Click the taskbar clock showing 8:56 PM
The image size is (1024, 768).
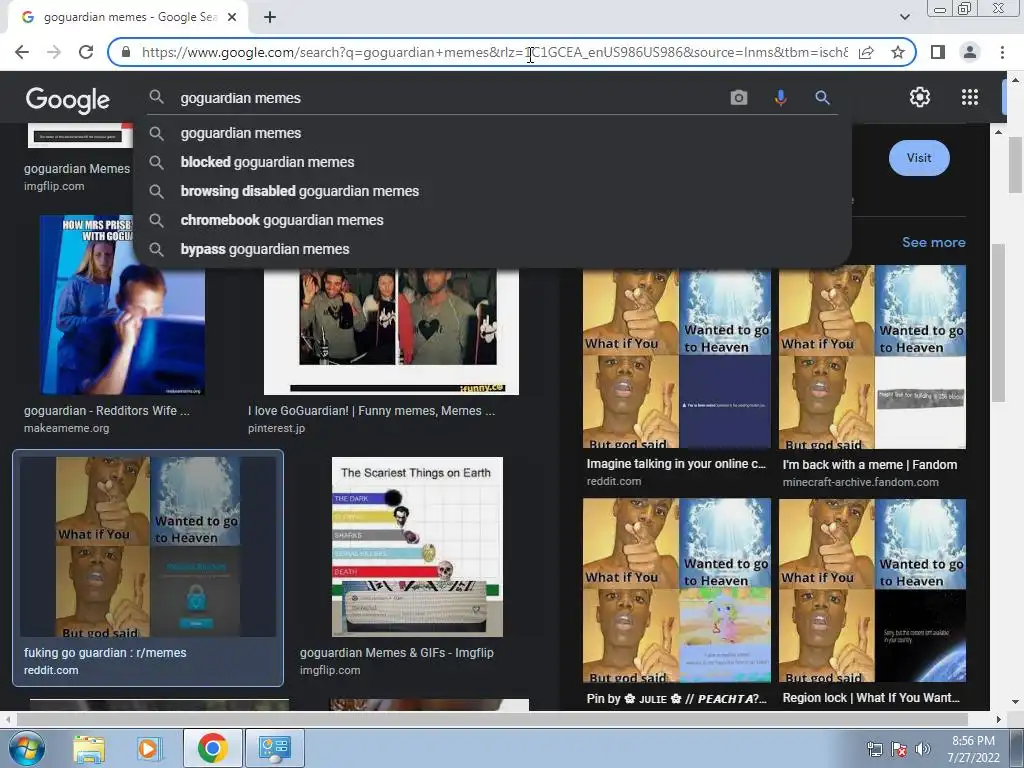(x=973, y=749)
